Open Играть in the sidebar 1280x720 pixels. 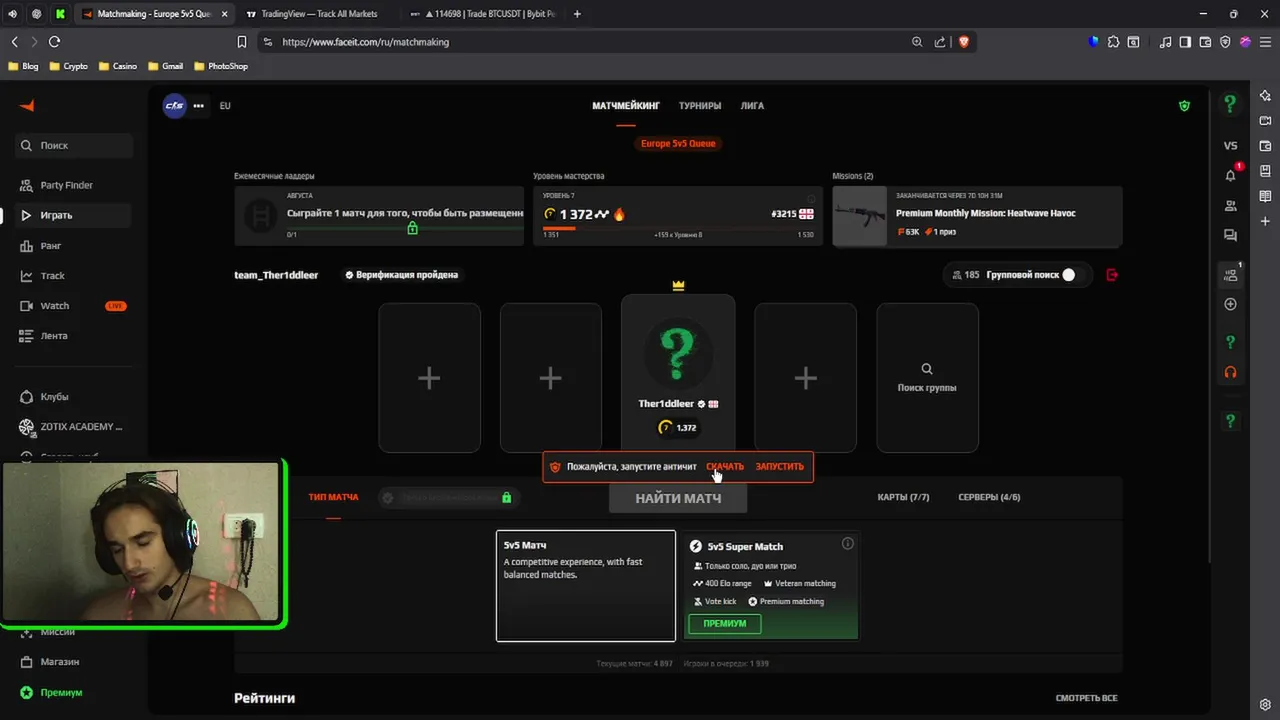(74, 215)
